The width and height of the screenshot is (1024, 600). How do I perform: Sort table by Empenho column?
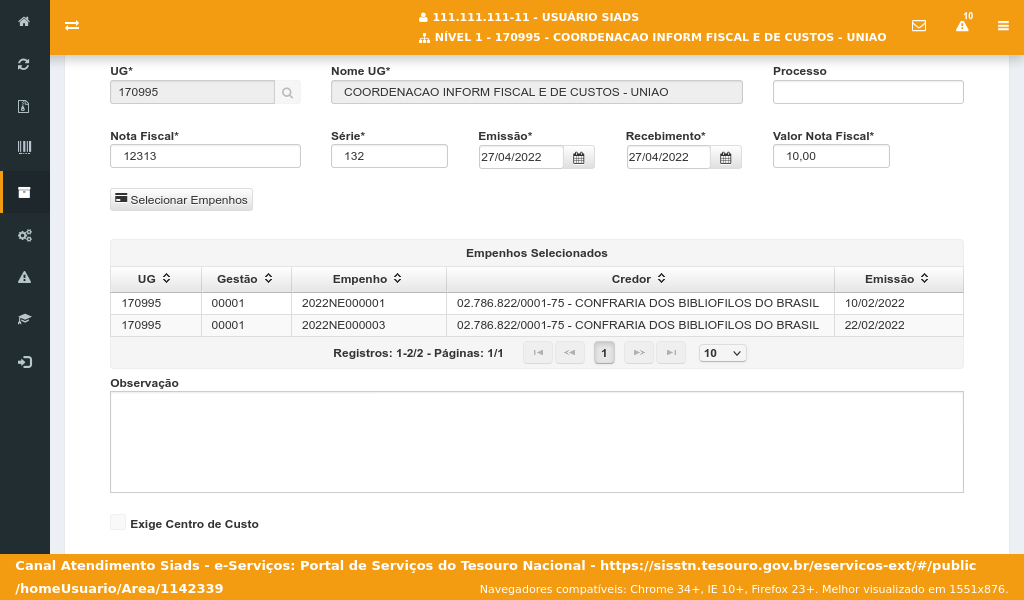368,279
